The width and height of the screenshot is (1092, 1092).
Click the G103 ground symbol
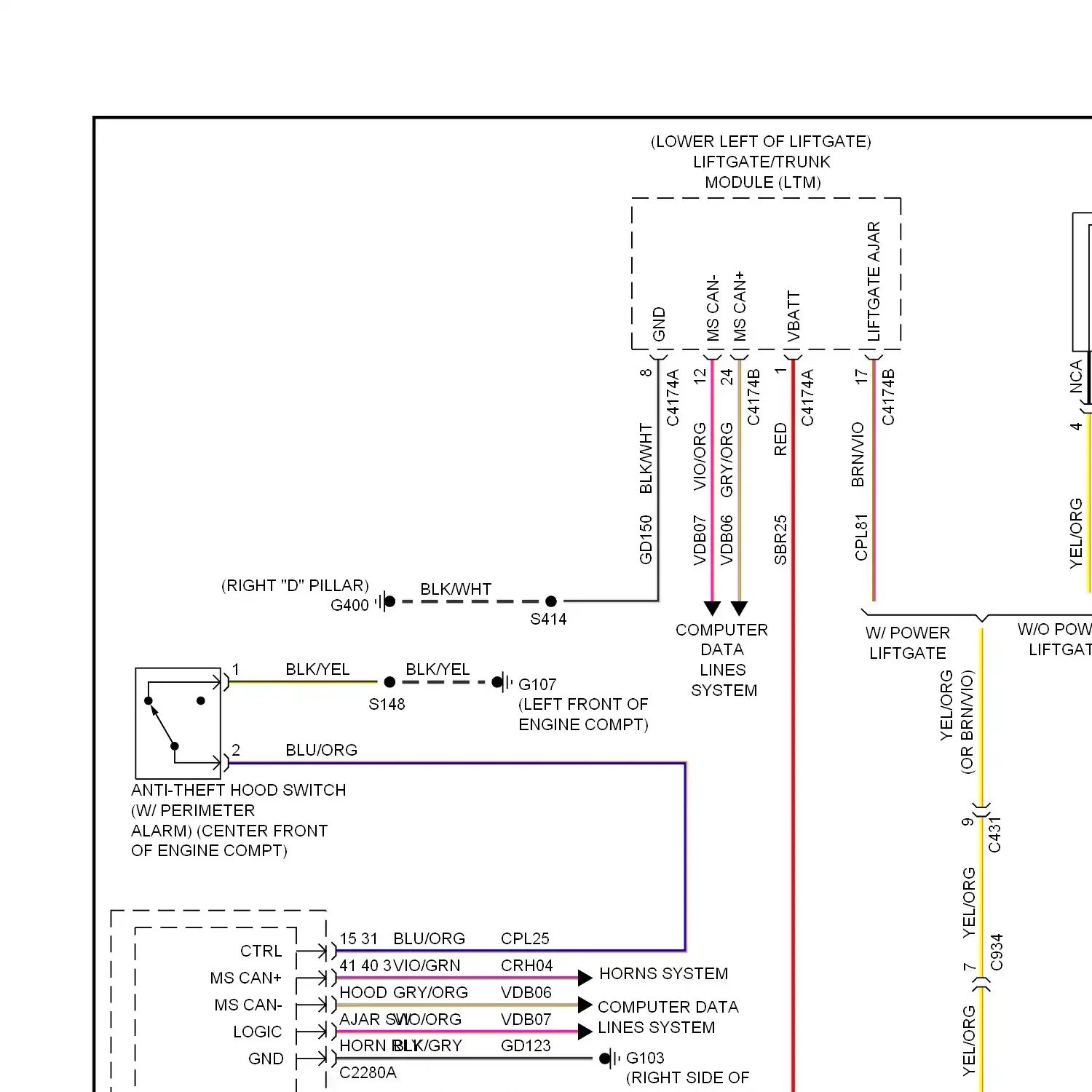pyautogui.click(x=609, y=1059)
